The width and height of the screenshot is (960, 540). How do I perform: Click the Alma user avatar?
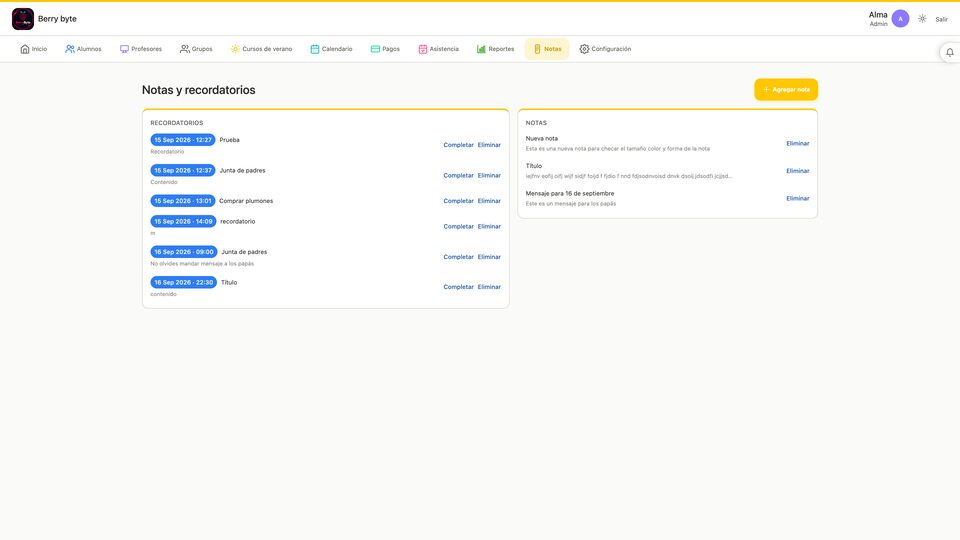900,19
